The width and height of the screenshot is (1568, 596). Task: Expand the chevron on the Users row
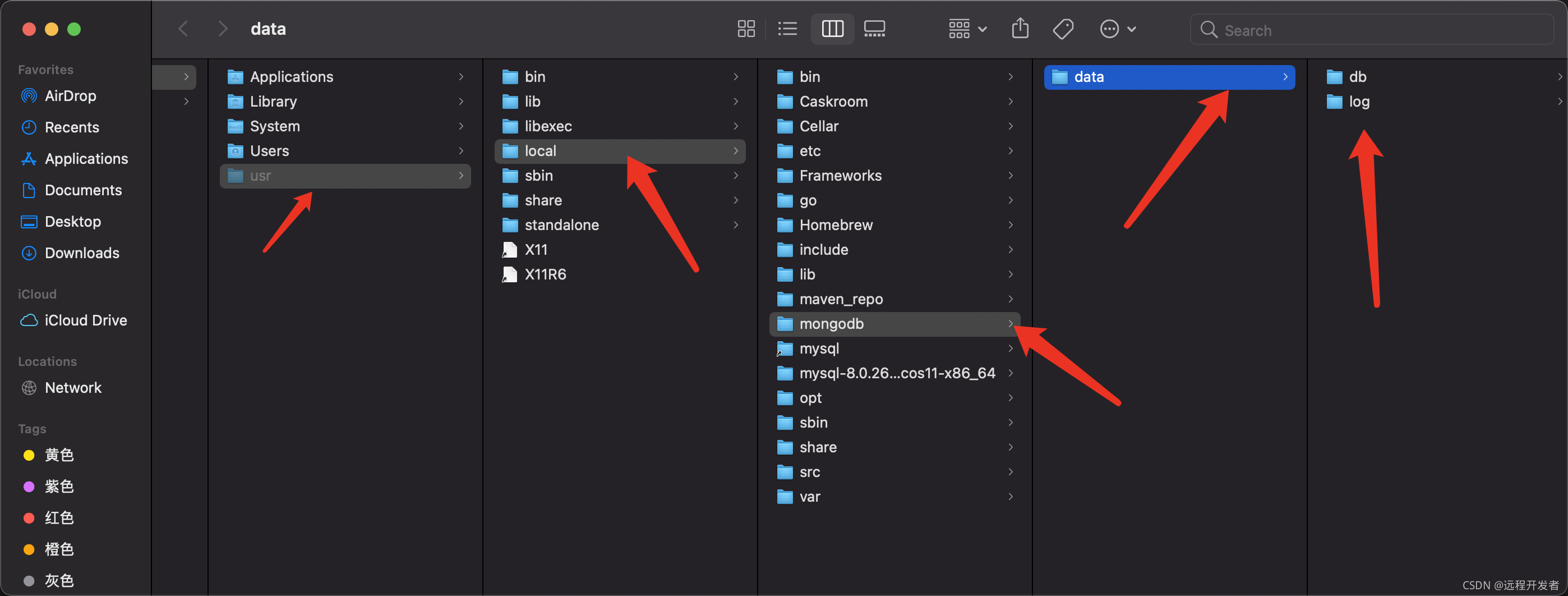(x=461, y=150)
